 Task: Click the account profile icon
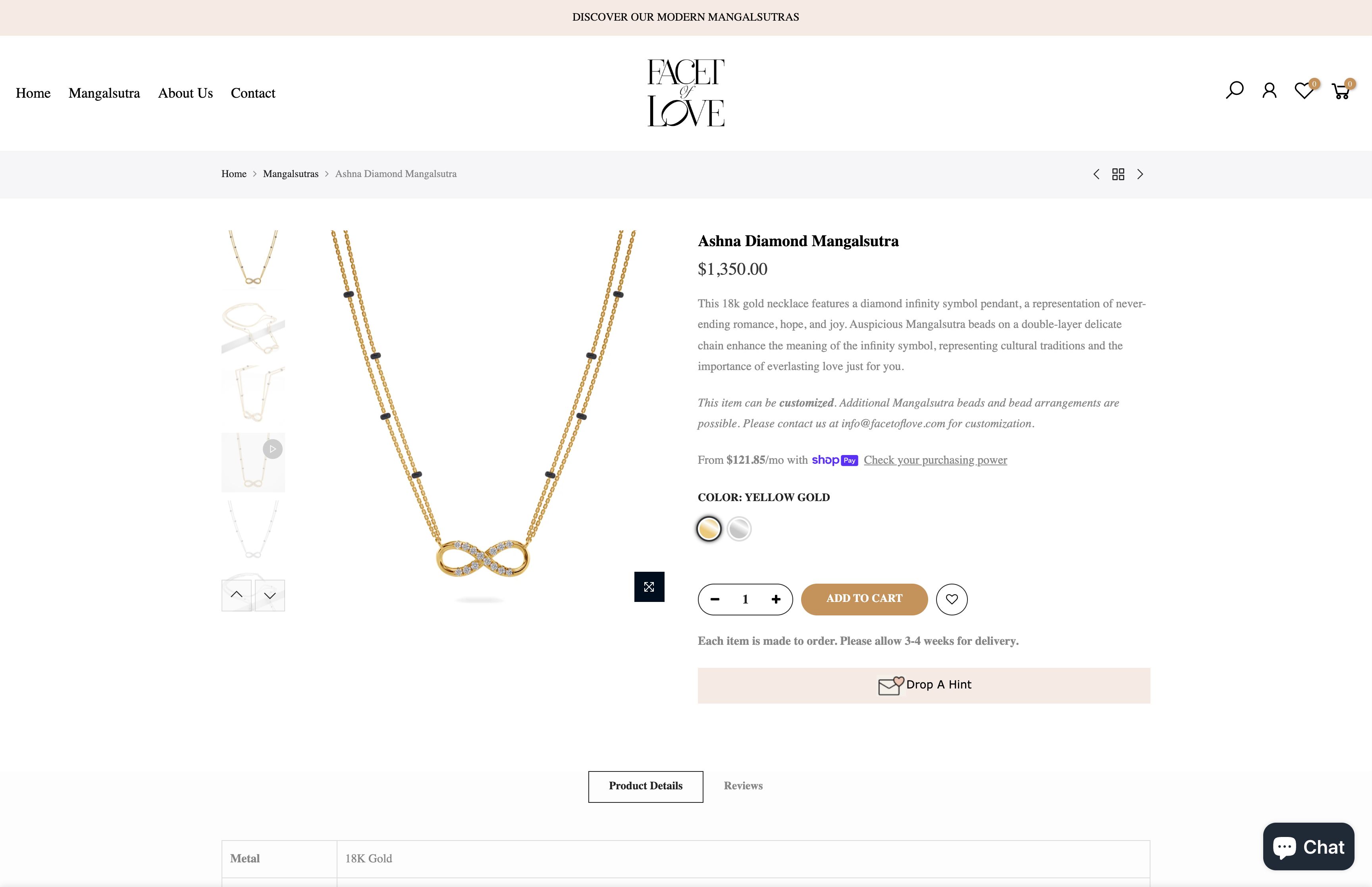pyautogui.click(x=1269, y=91)
